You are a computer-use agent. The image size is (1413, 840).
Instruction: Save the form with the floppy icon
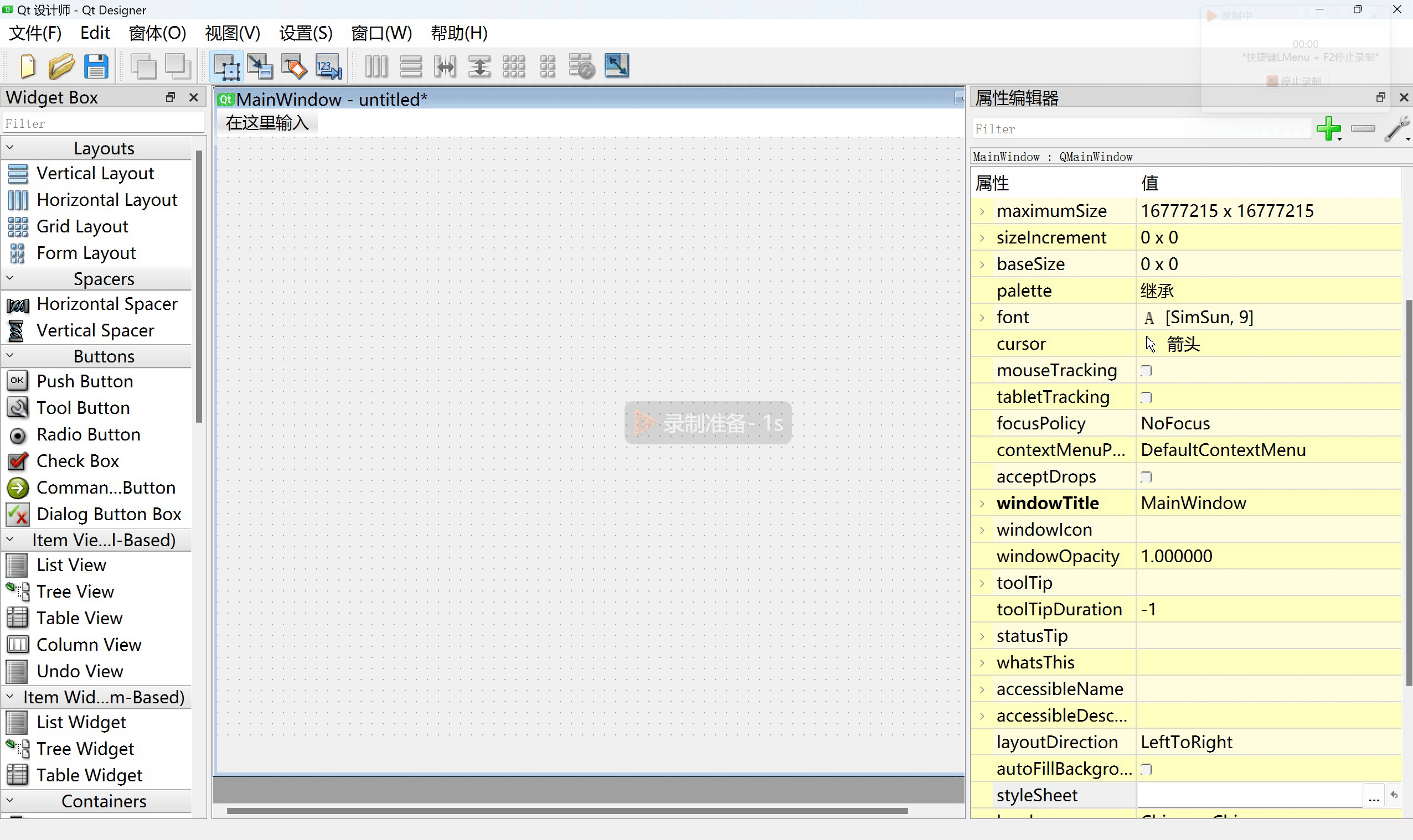coord(96,66)
